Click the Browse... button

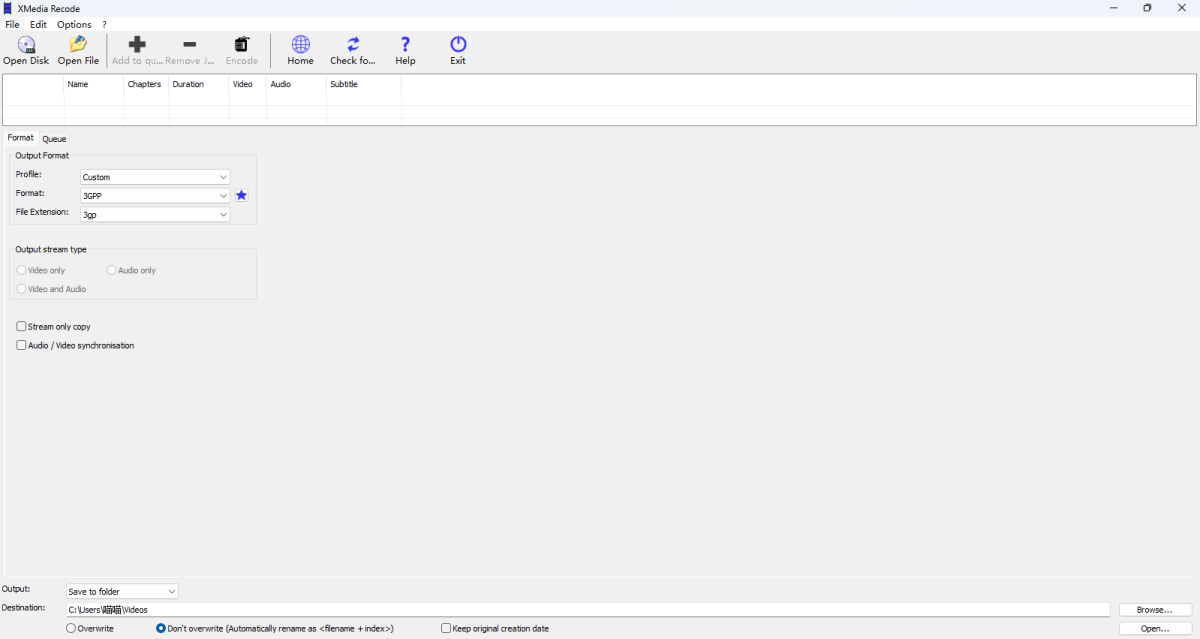[1154, 610]
